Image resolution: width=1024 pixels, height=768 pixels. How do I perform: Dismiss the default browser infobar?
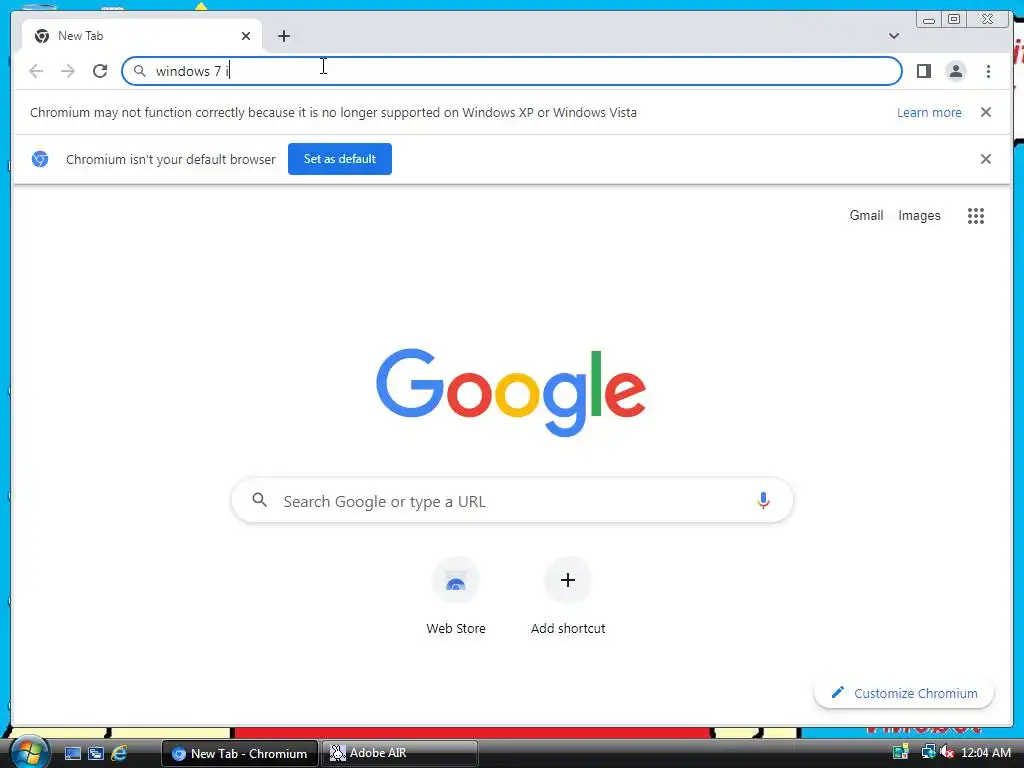(985, 159)
